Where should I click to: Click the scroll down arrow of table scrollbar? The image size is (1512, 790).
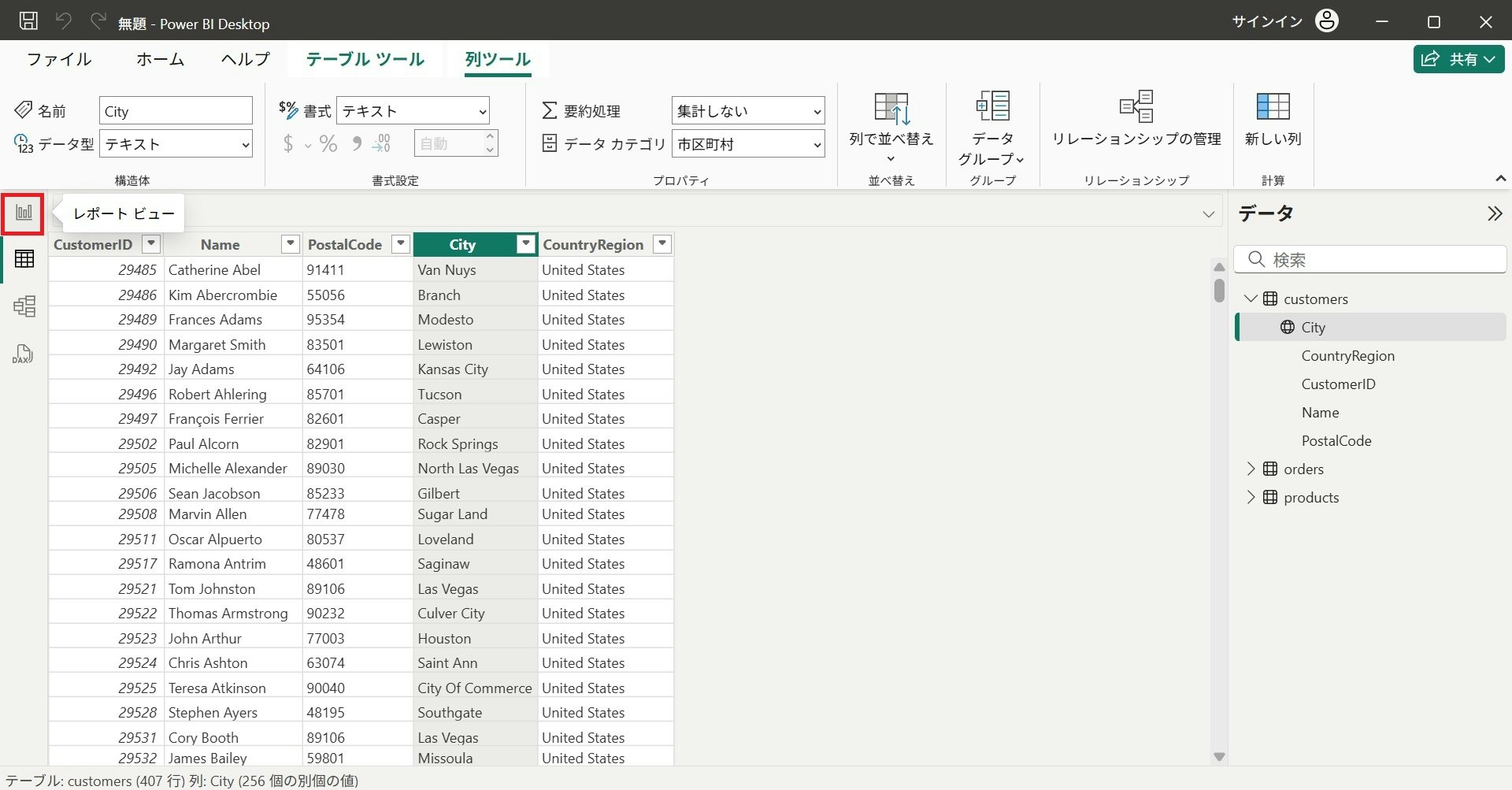pos(1219,757)
